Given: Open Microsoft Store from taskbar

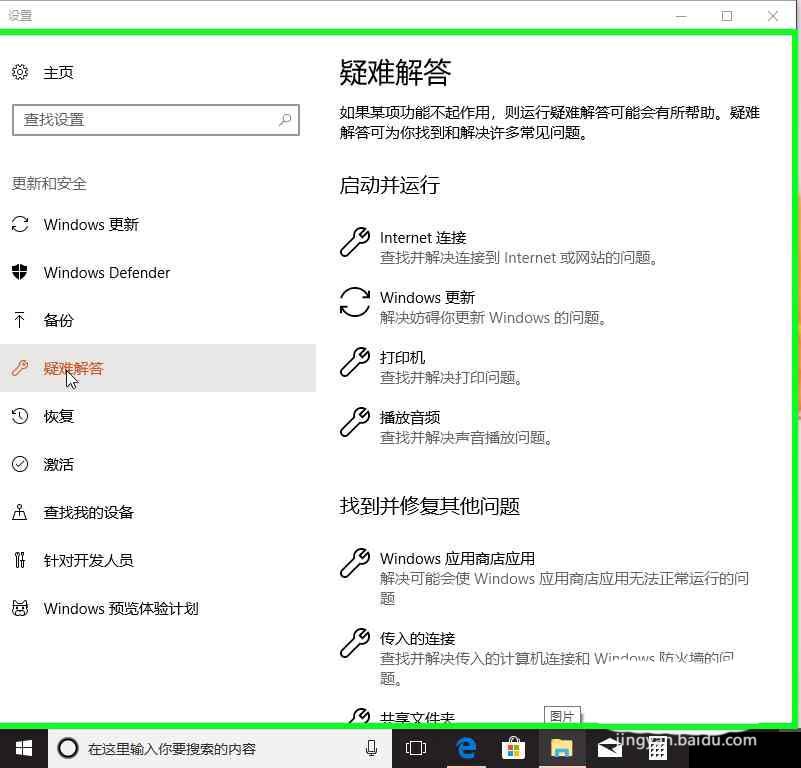Looking at the screenshot, I should tap(513, 749).
